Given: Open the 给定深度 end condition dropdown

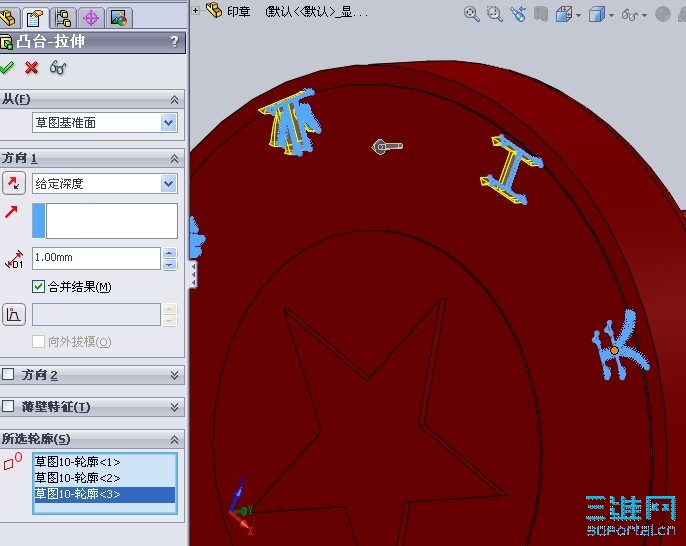Looking at the screenshot, I should 169,184.
